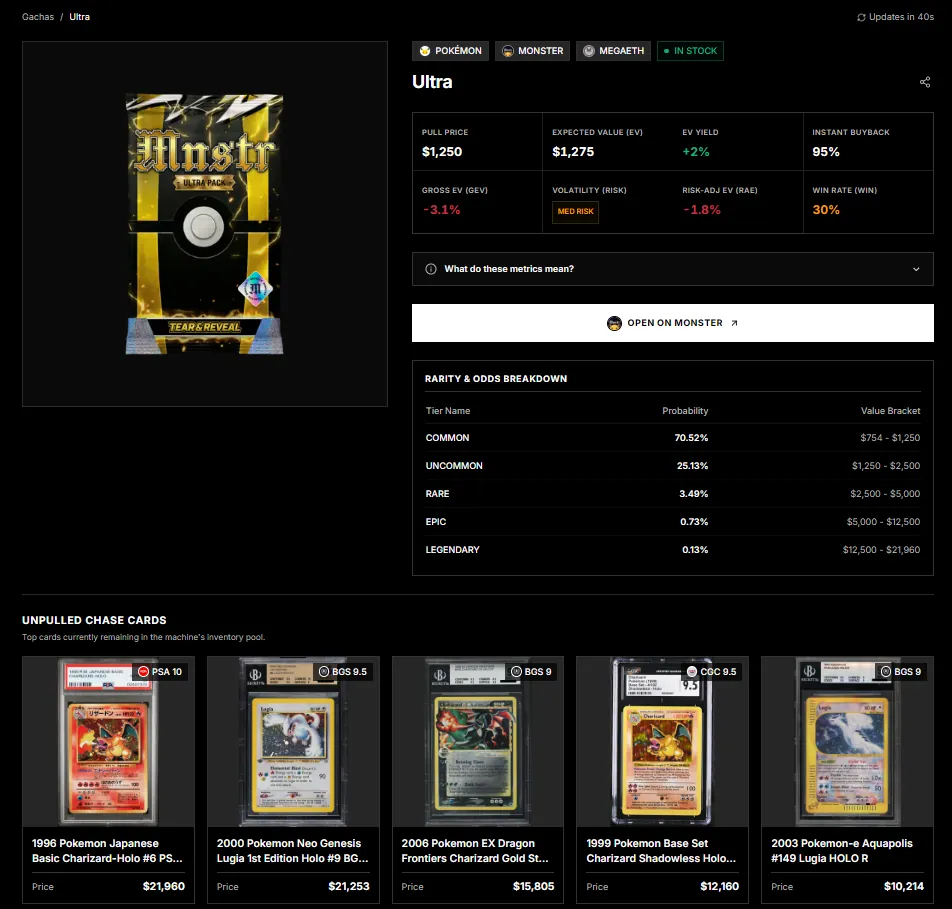952x909 pixels.
Task: Click the $12,500 - $21,960 value bracket
Action: pyautogui.click(x=881, y=550)
